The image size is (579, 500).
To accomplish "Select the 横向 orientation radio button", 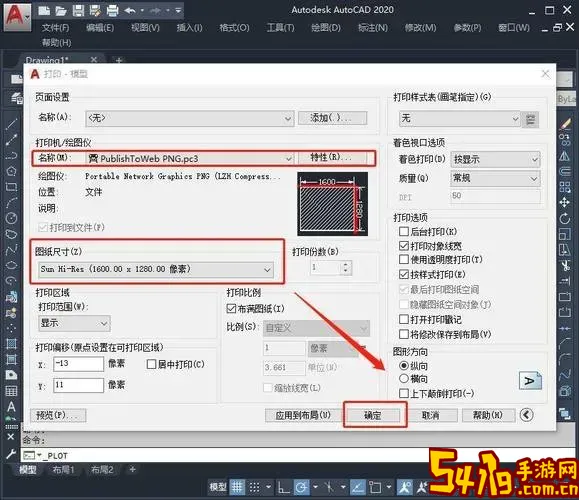I will tap(404, 379).
